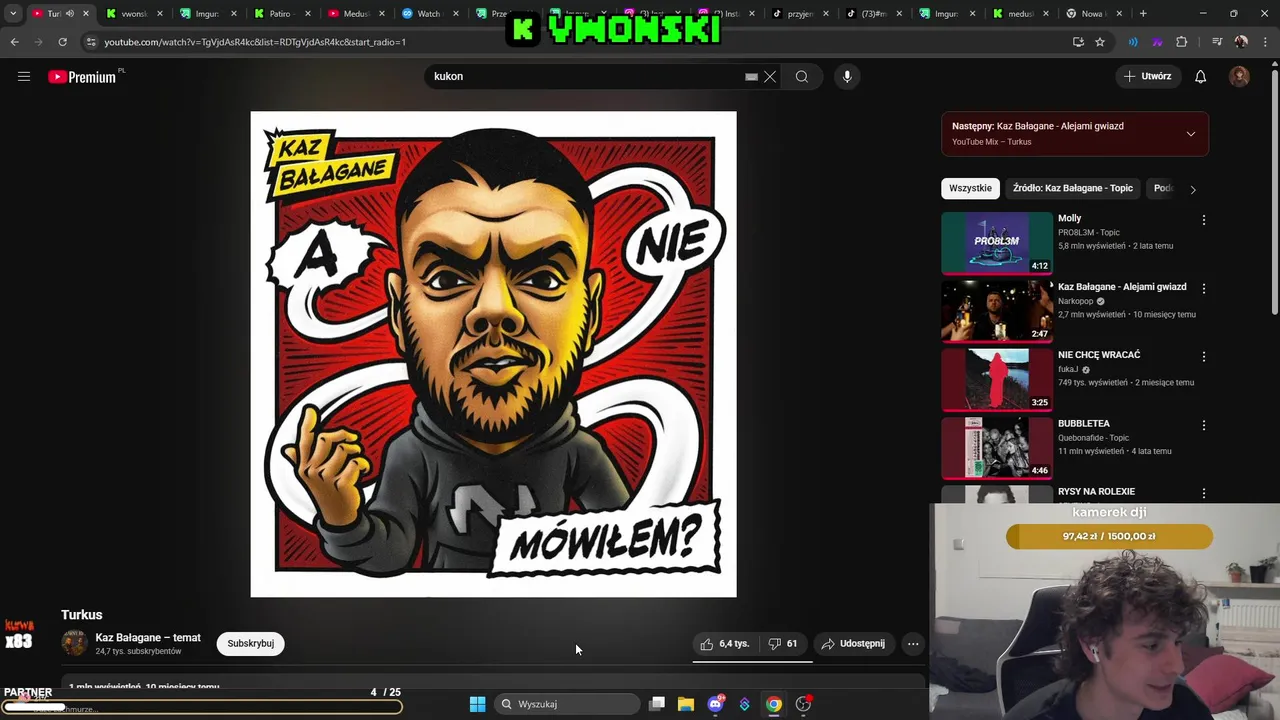Open options menu for RYSY NA ROLEXIE
The width and height of the screenshot is (1280, 720).
1204,493
